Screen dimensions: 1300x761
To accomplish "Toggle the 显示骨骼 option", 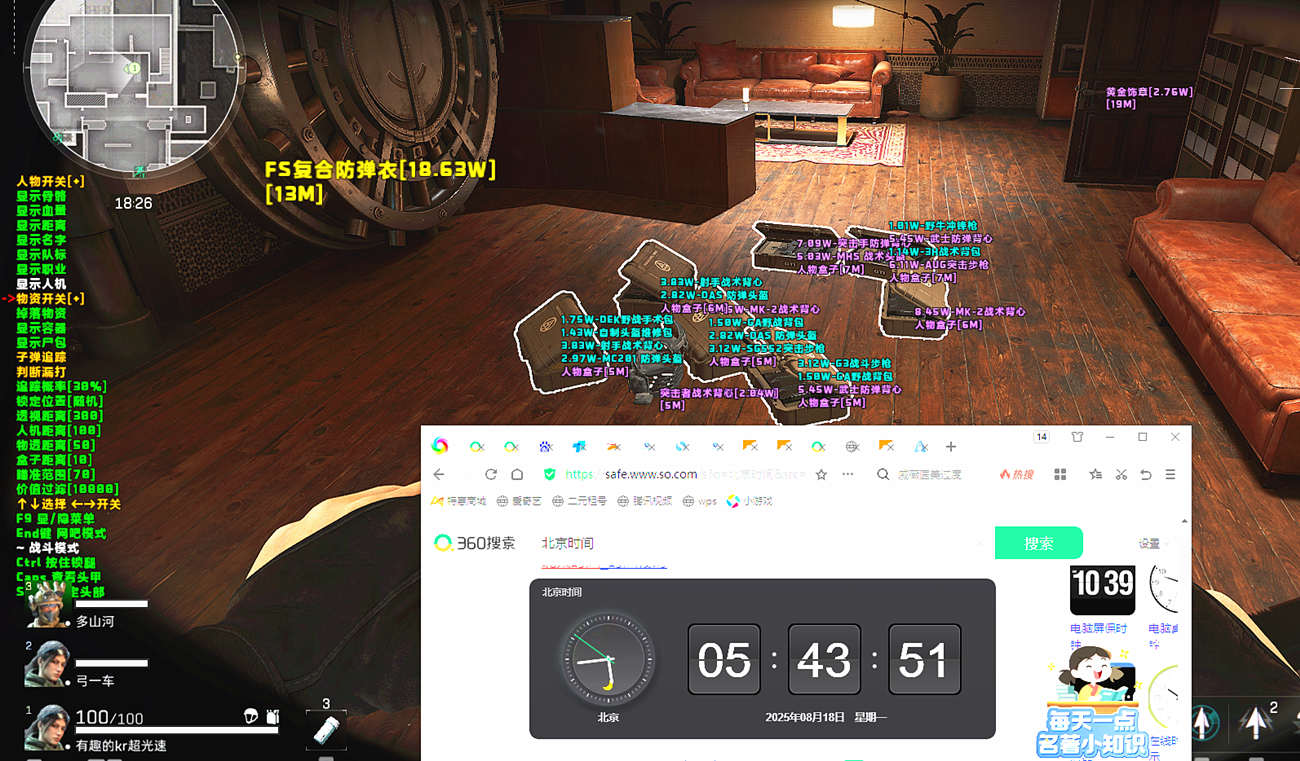I will 41,196.
